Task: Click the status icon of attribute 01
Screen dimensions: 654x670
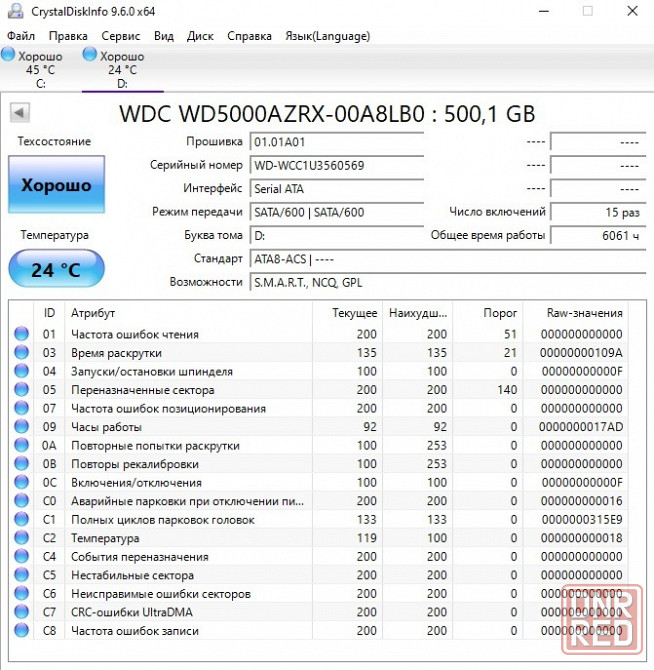Action: tap(21, 334)
